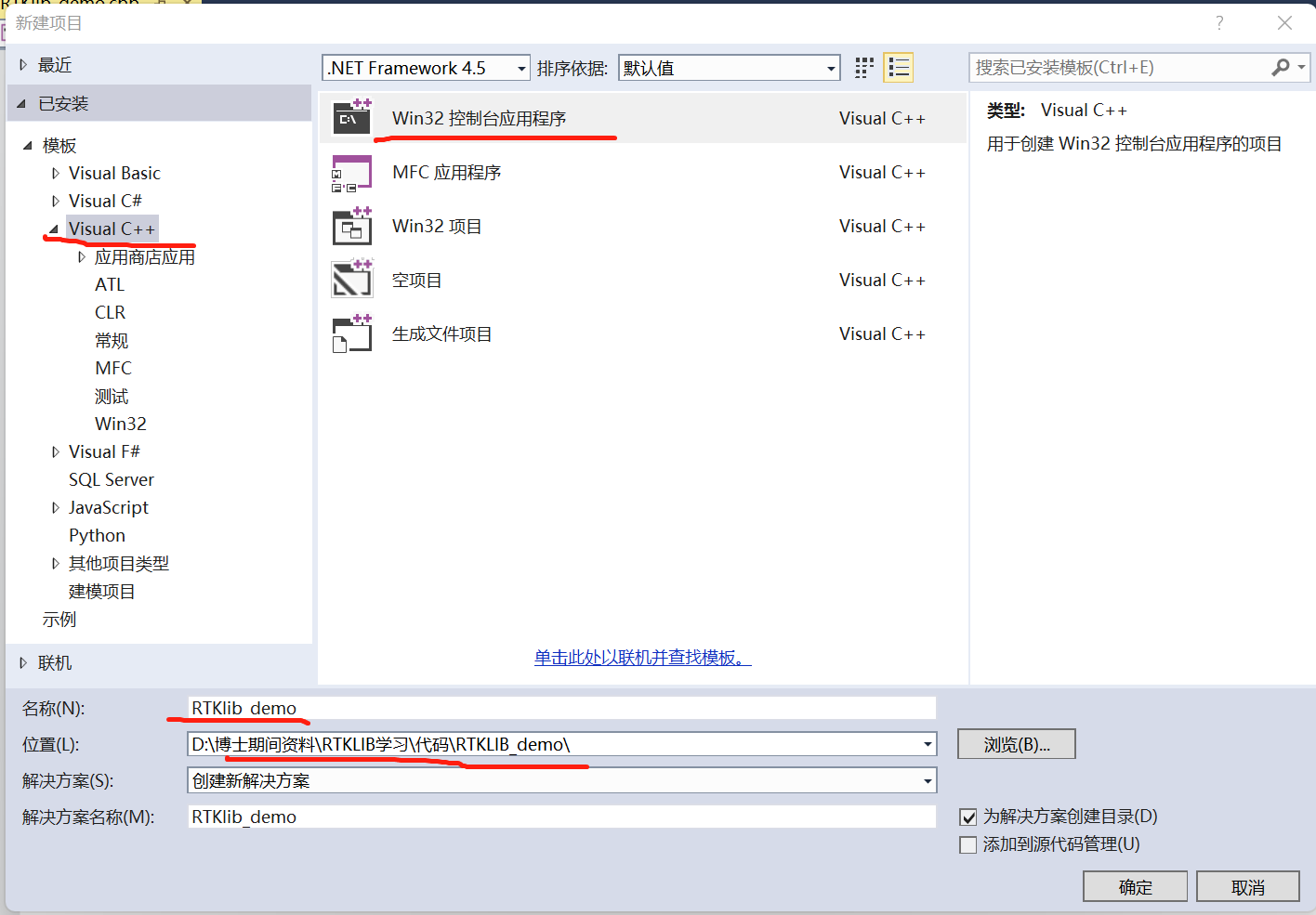Expand the 联机 section

tap(23, 662)
